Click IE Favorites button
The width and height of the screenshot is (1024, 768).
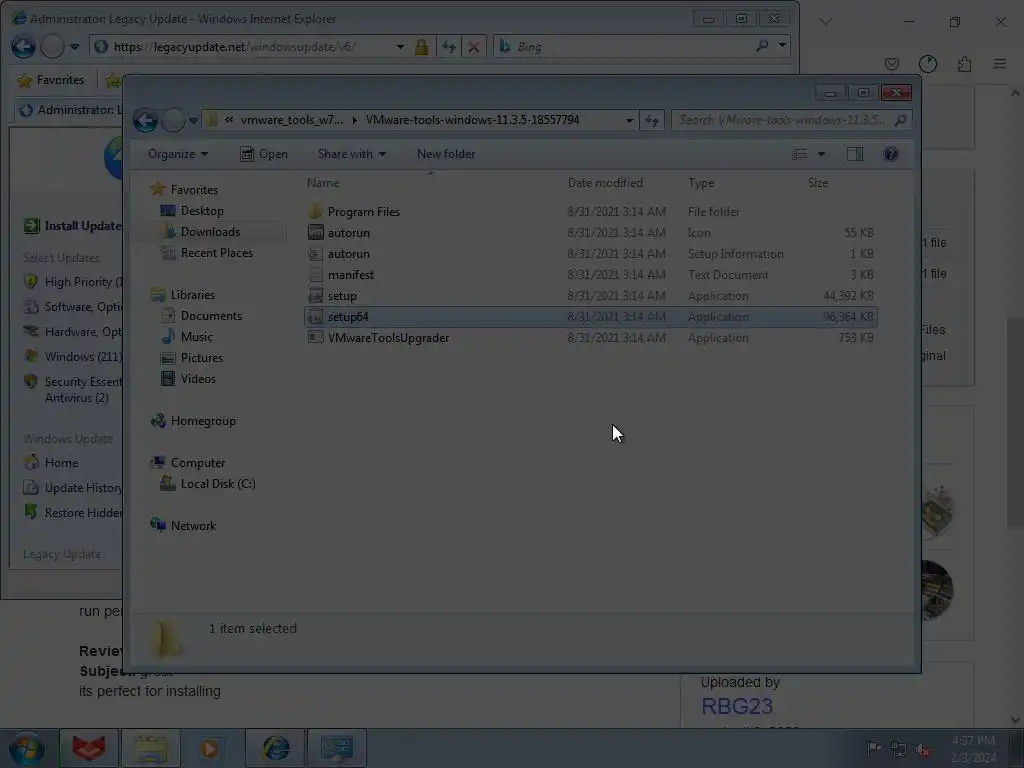[51, 80]
